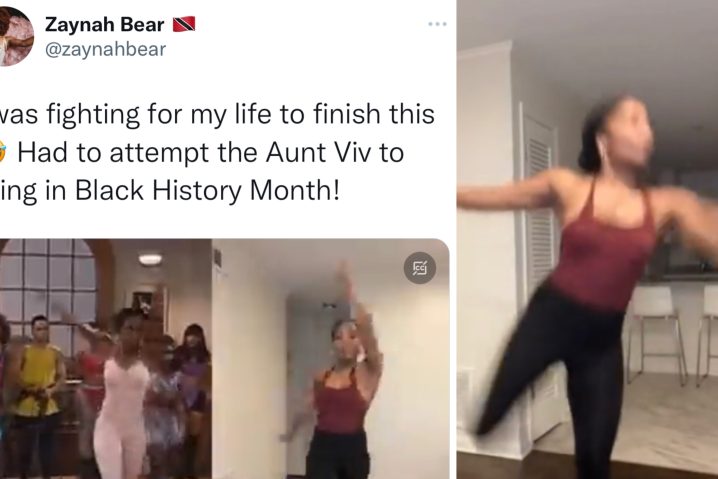Click dancer in pink bodysuit in video
The image size is (718, 479).
[x=122, y=394]
